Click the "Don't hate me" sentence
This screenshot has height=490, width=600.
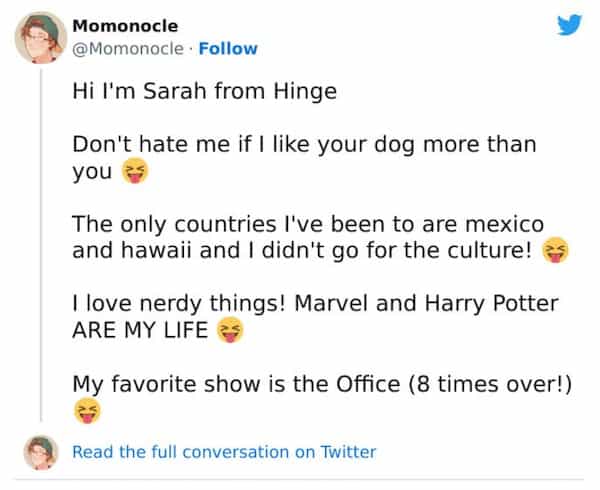click(x=304, y=145)
